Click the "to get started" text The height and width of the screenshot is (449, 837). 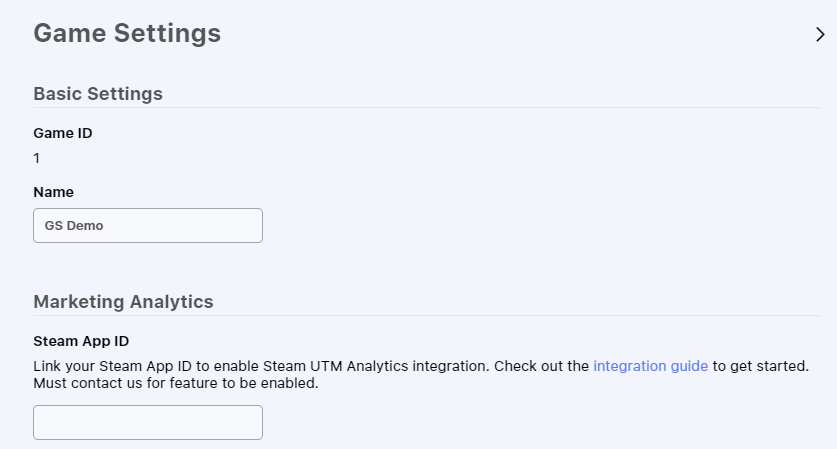(758, 366)
